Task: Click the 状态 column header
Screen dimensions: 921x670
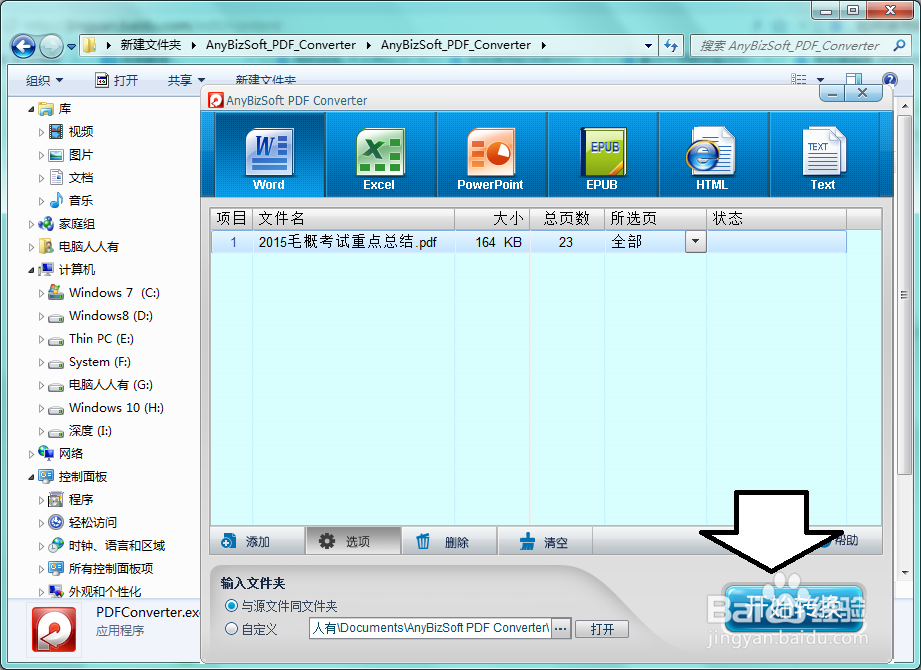Action: coord(777,218)
